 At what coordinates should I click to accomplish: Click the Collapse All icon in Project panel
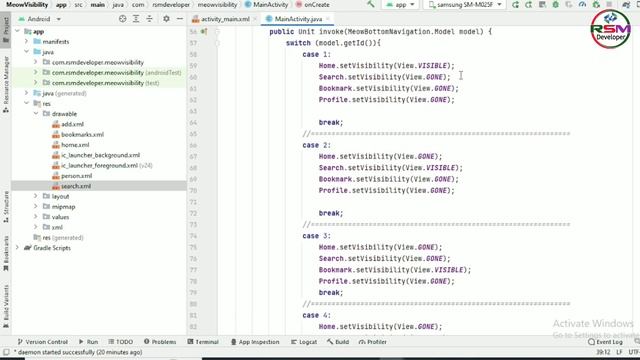tap(149, 19)
